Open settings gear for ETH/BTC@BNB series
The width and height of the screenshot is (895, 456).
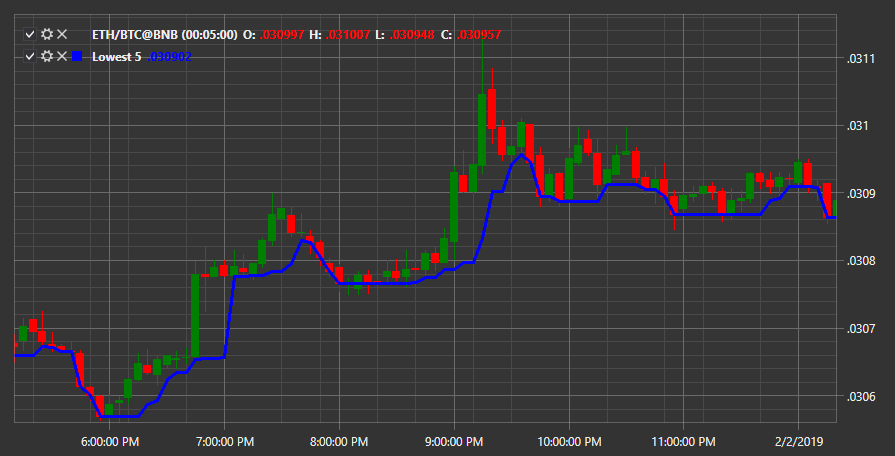tap(47, 35)
